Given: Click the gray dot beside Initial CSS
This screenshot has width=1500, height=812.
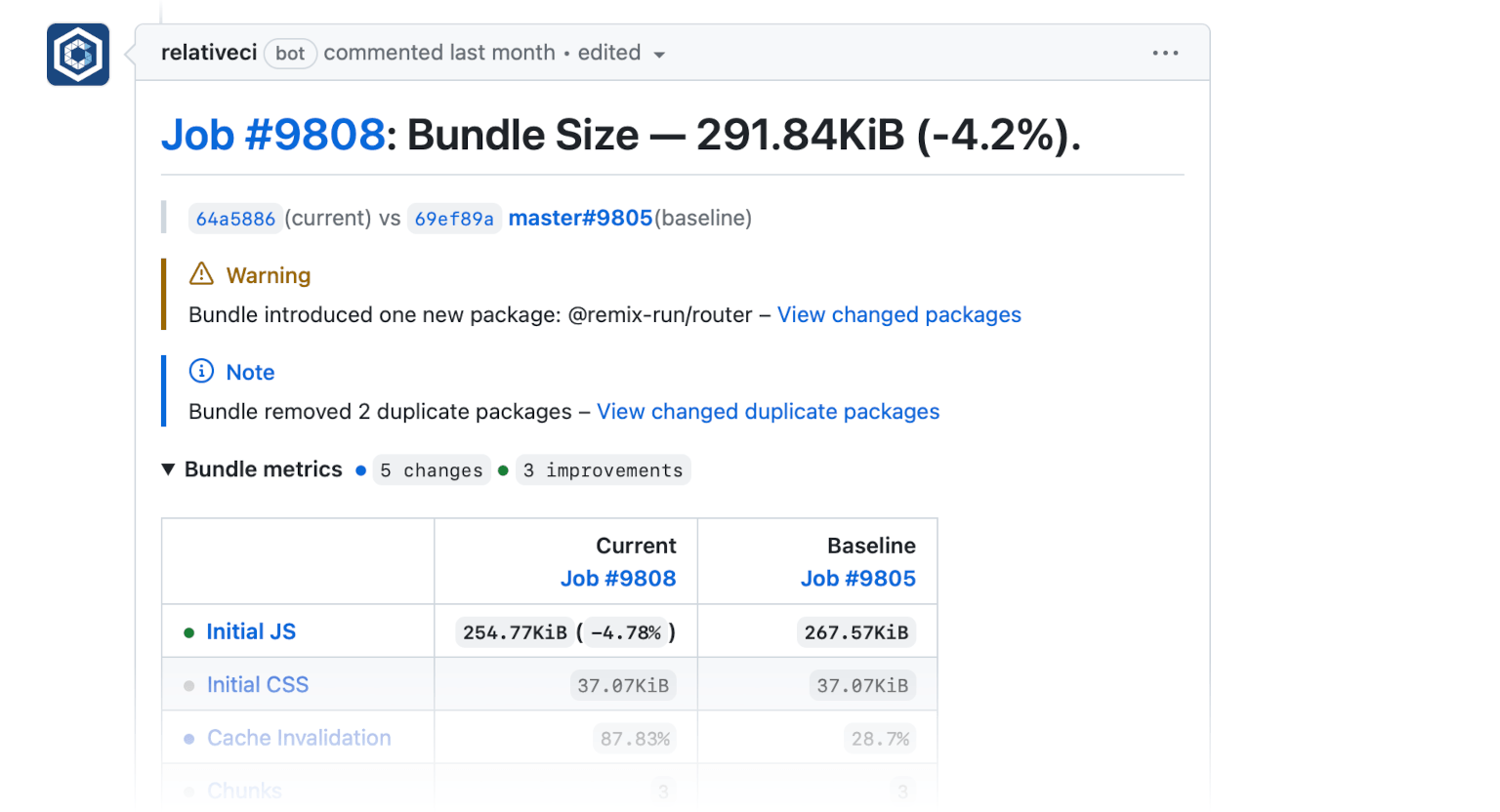Looking at the screenshot, I should click(189, 684).
